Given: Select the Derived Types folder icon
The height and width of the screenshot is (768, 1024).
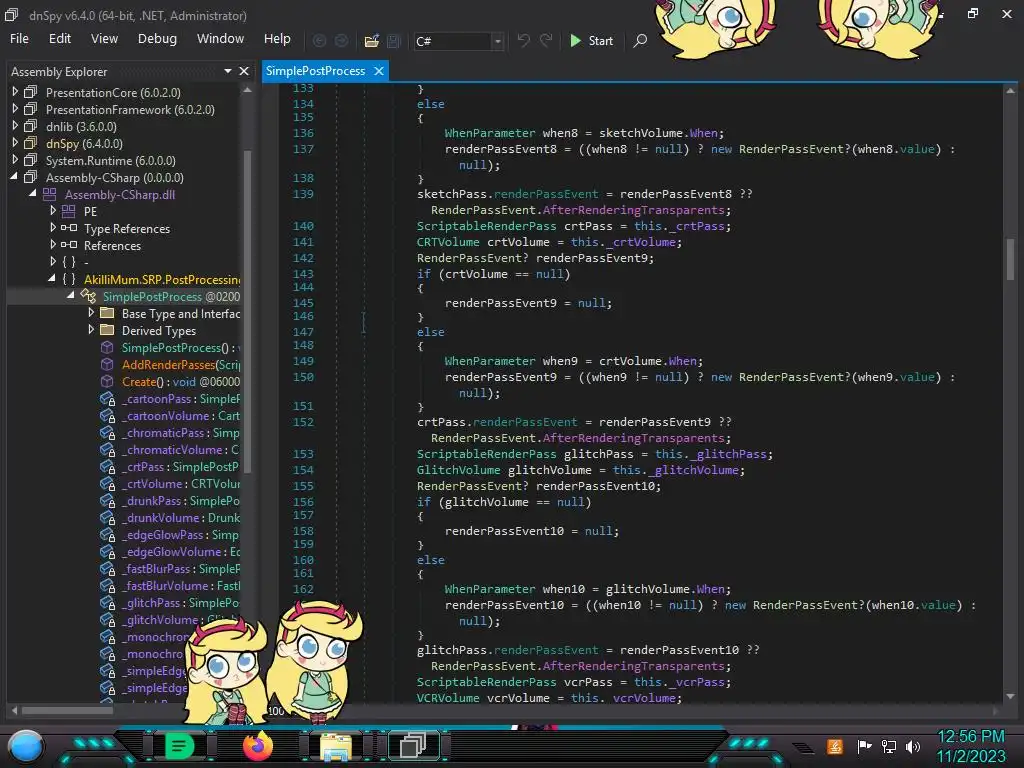Looking at the screenshot, I should pyautogui.click(x=107, y=330).
